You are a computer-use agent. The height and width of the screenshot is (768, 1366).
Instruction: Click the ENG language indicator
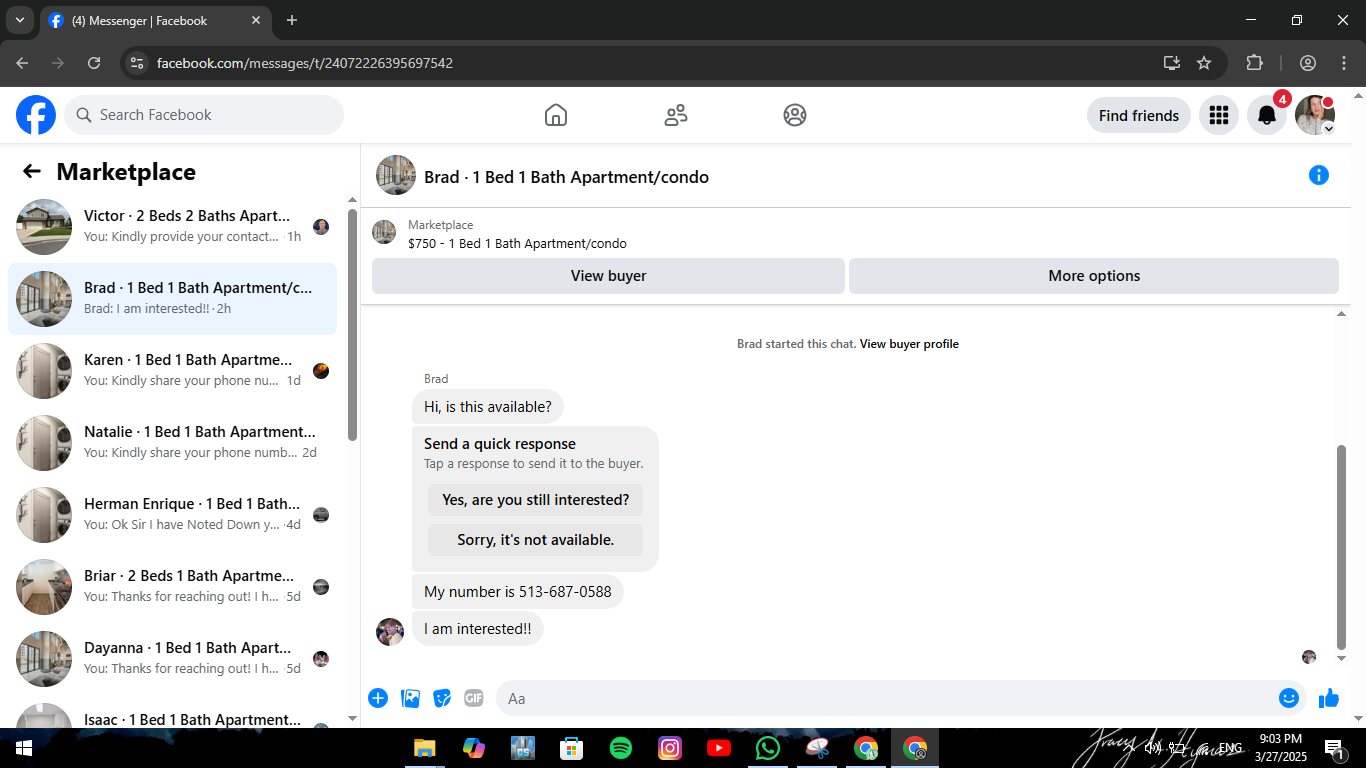pyautogui.click(x=1230, y=748)
